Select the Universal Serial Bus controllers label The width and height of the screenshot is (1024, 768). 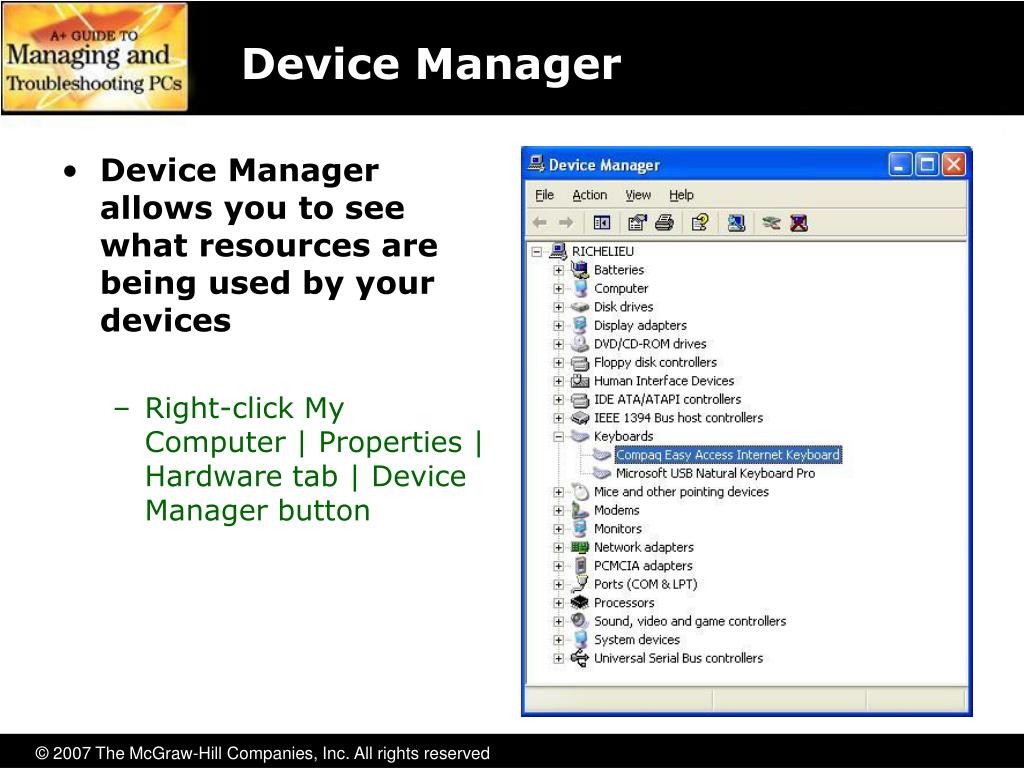[x=678, y=658]
